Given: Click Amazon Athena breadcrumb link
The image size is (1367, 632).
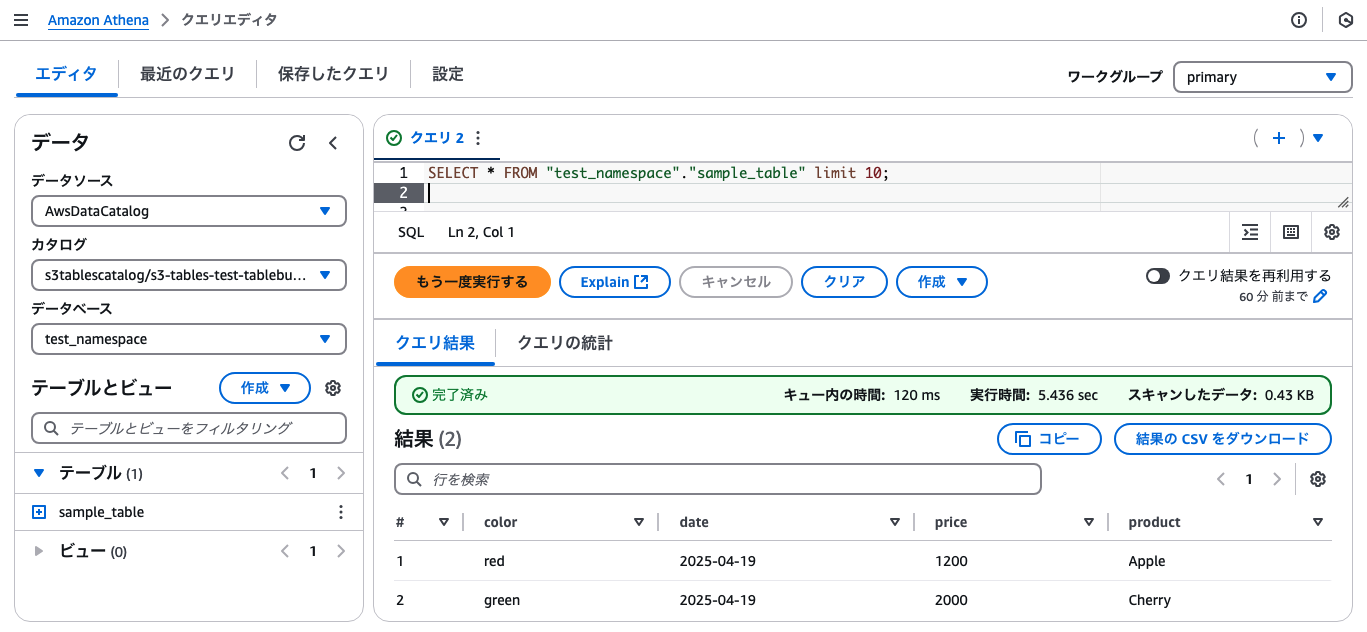Looking at the screenshot, I should tap(98, 20).
